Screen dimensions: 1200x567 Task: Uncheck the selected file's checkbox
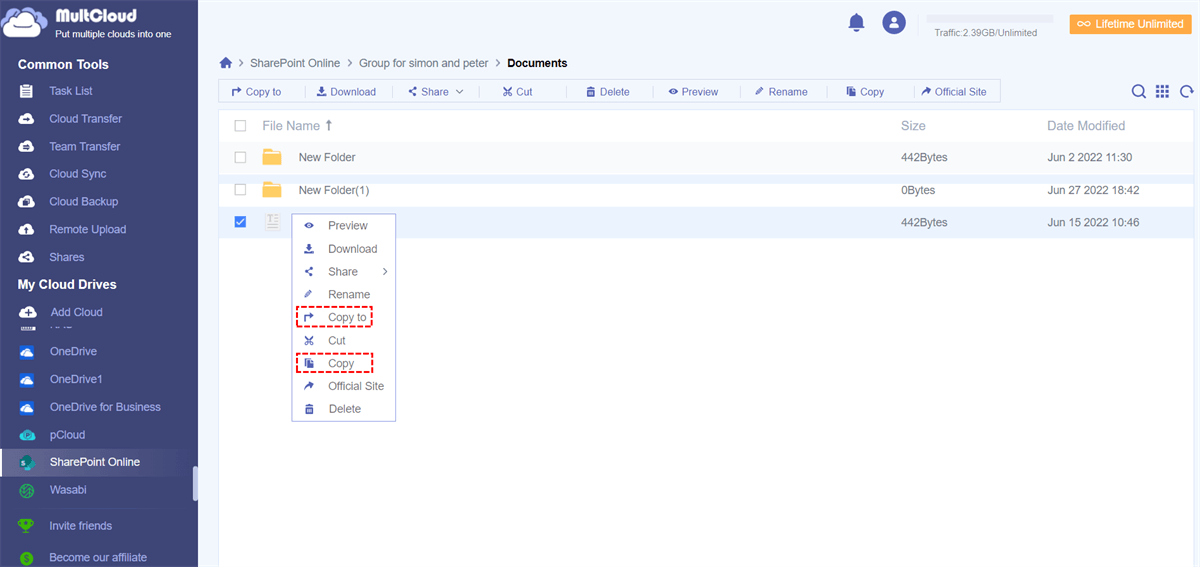(240, 222)
